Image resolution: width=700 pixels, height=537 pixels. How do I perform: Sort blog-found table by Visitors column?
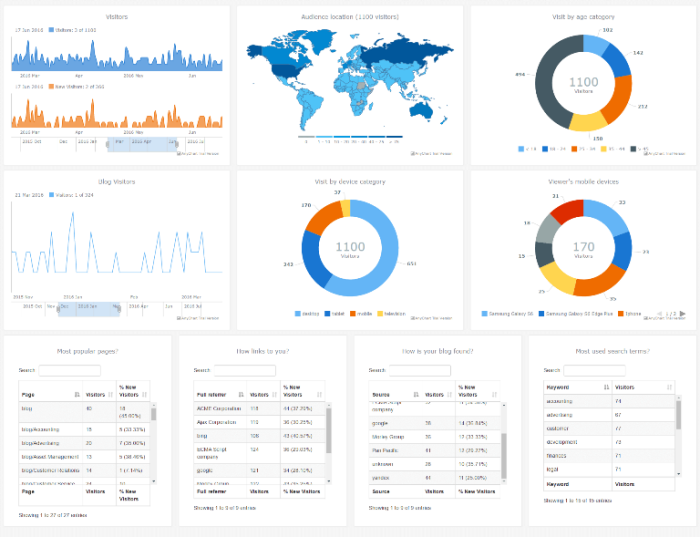coord(438,395)
